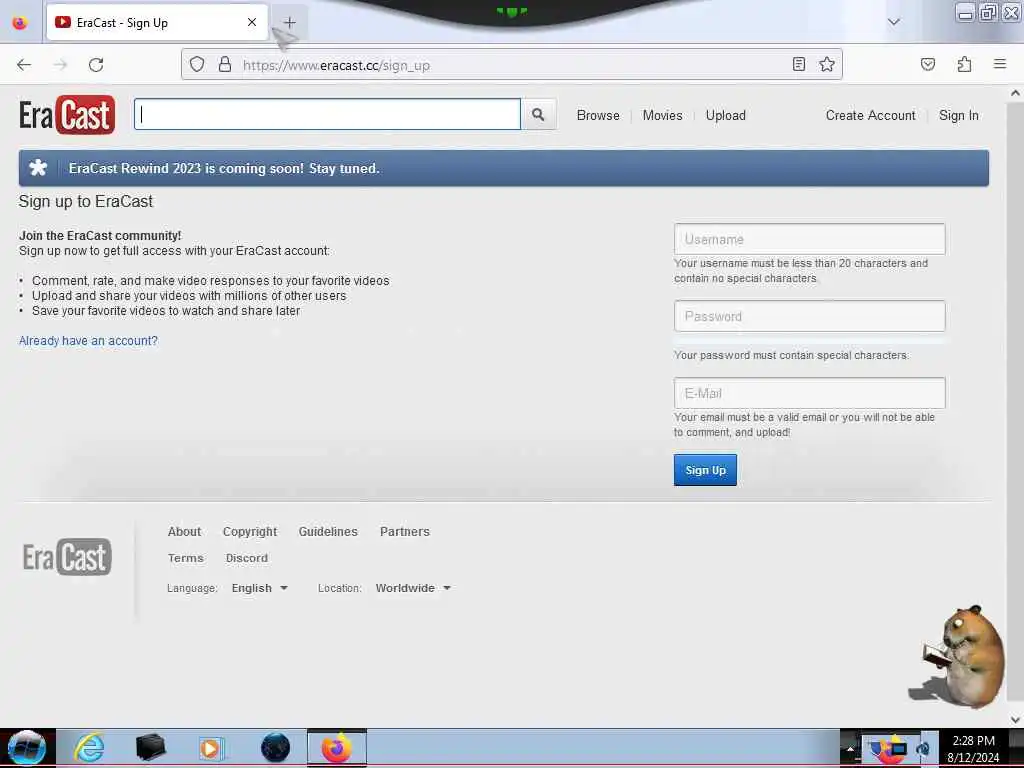Open the Firefox hamburger menu
Viewport: 1024px width, 768px height.
1000,64
